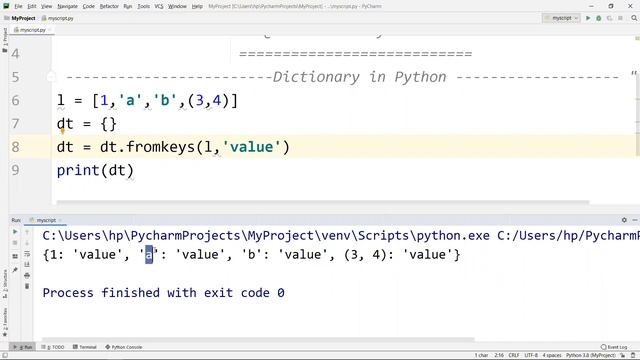Collapse the docstring fold marker on line 5
The image size is (640, 360).
tap(51, 77)
